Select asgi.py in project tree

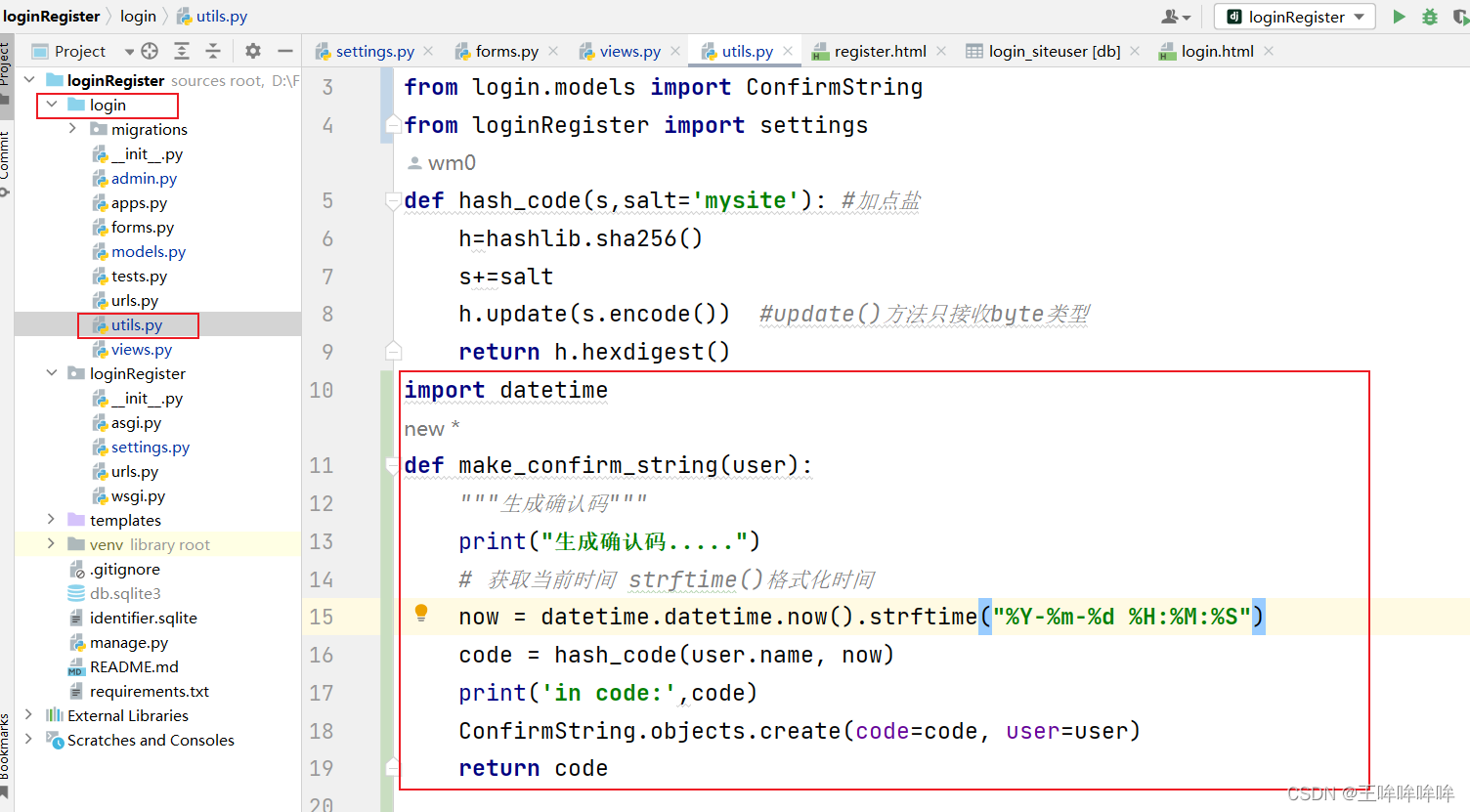click(x=136, y=422)
